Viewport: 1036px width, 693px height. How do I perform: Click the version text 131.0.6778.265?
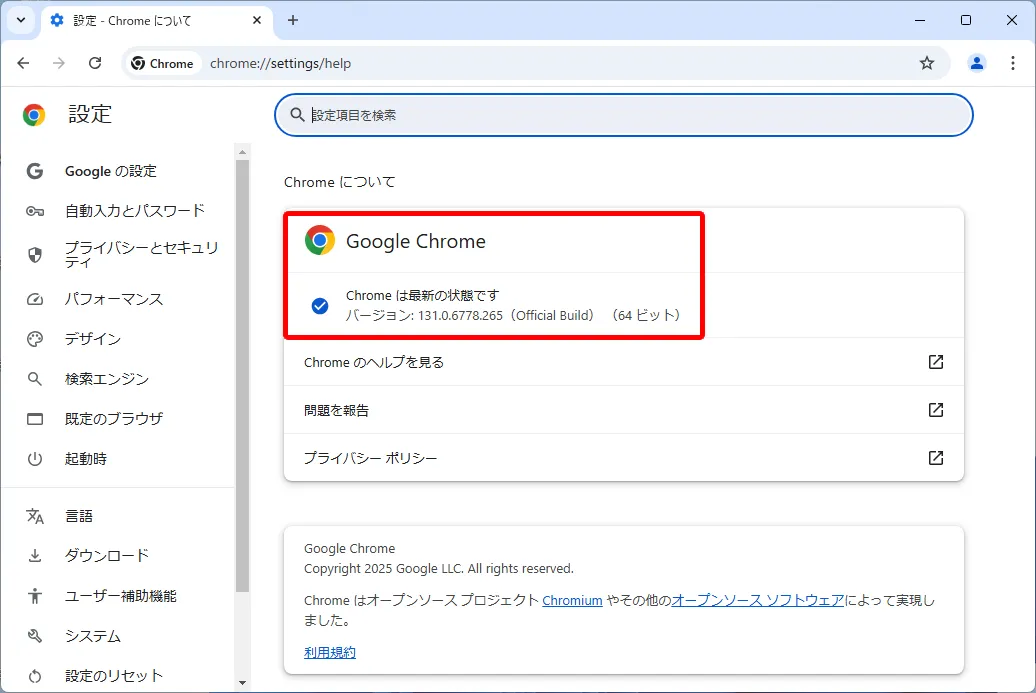click(461, 316)
